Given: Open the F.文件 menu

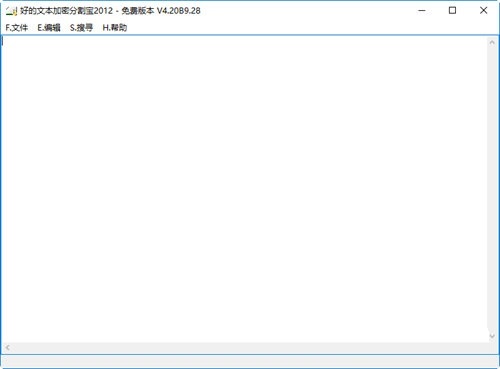Looking at the screenshot, I should (x=17, y=28).
